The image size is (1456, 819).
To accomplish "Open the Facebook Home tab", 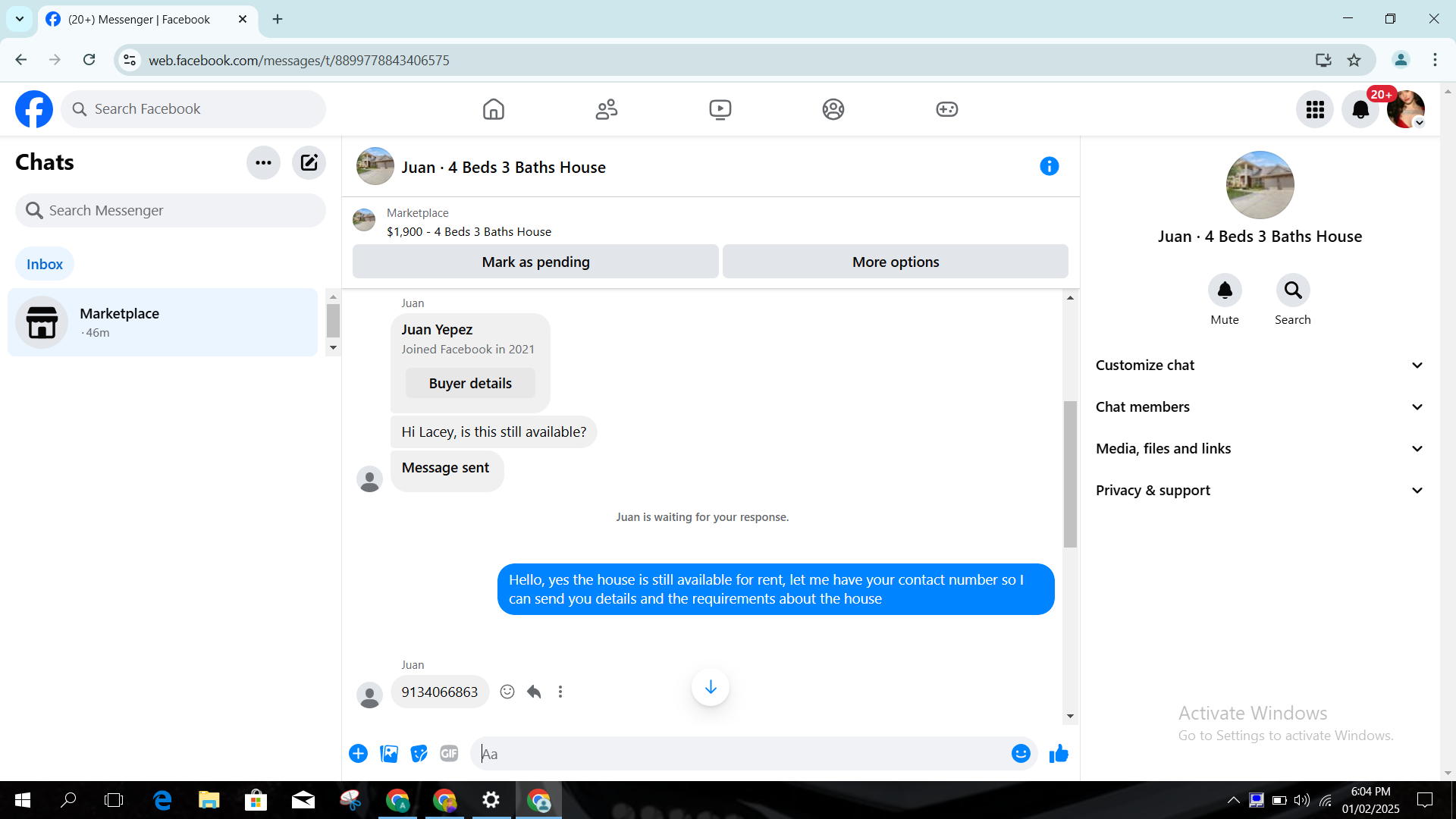I will point(493,109).
